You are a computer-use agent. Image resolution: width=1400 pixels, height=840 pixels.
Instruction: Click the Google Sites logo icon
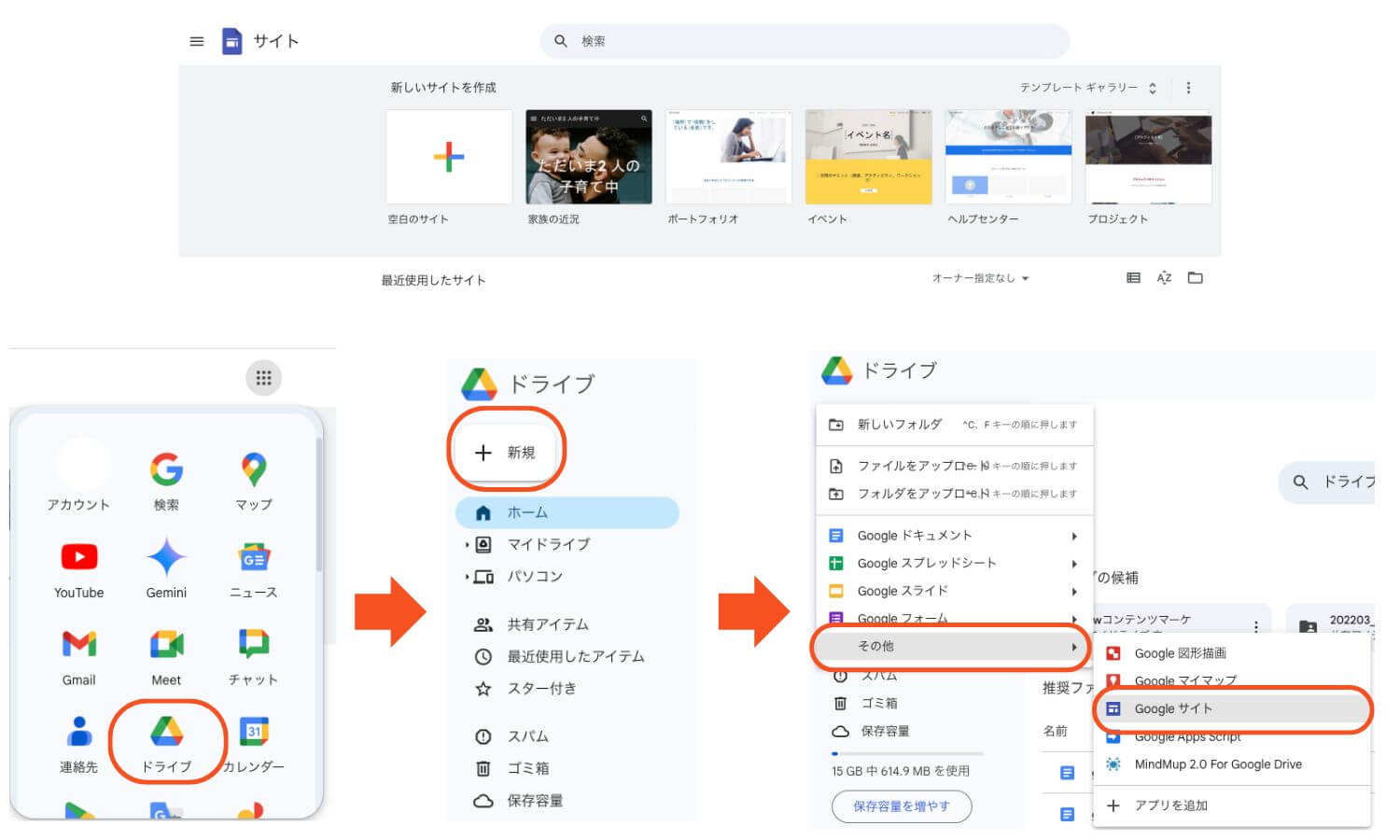pos(231,41)
